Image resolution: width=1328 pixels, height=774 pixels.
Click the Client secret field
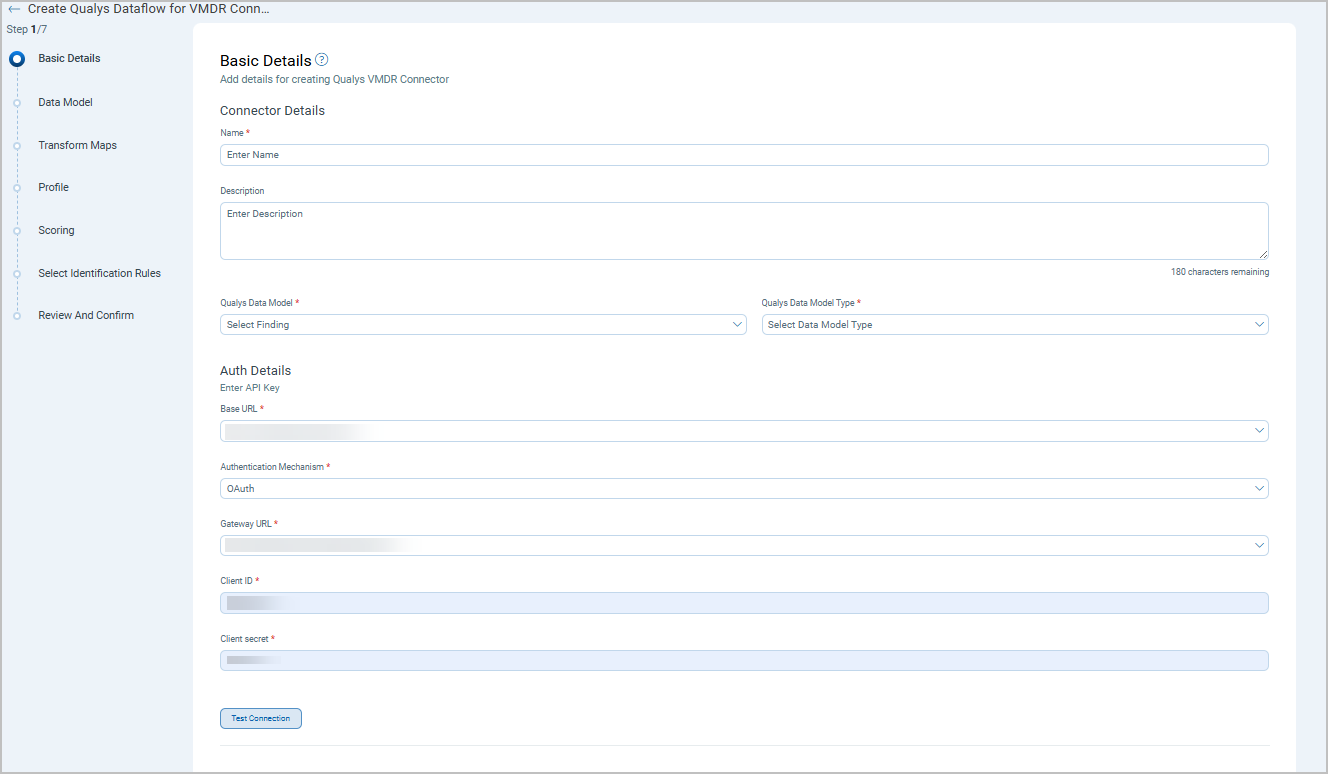coord(744,660)
